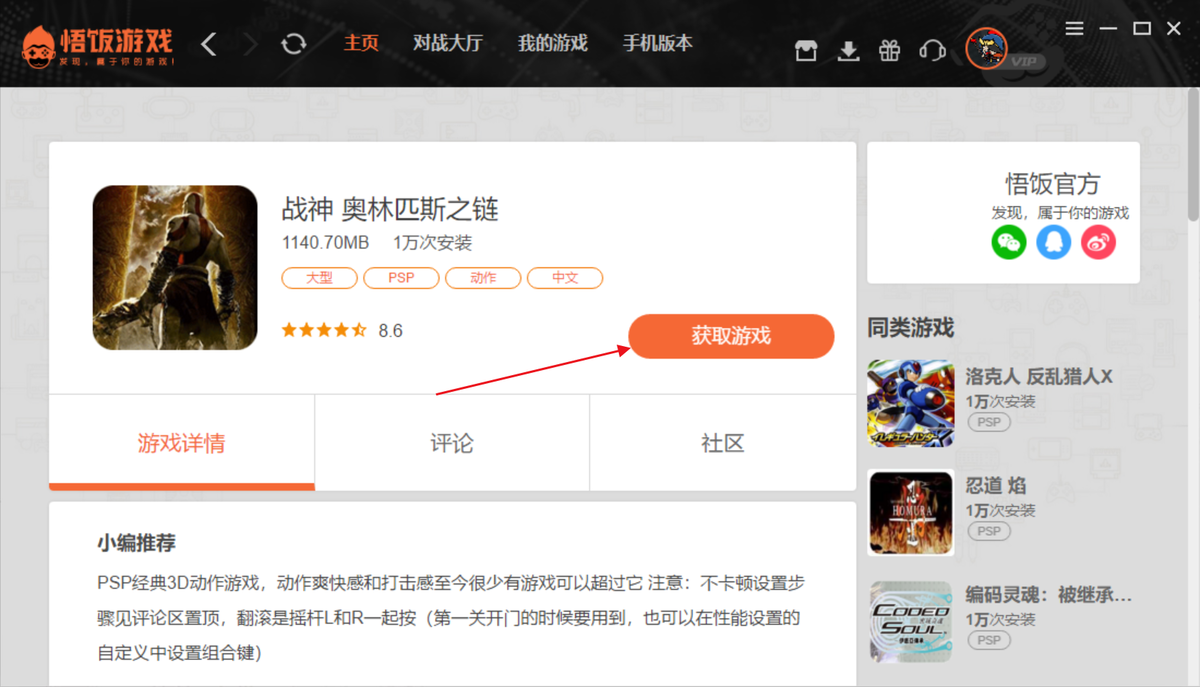Click the 悟饭游戏 logo

98,45
